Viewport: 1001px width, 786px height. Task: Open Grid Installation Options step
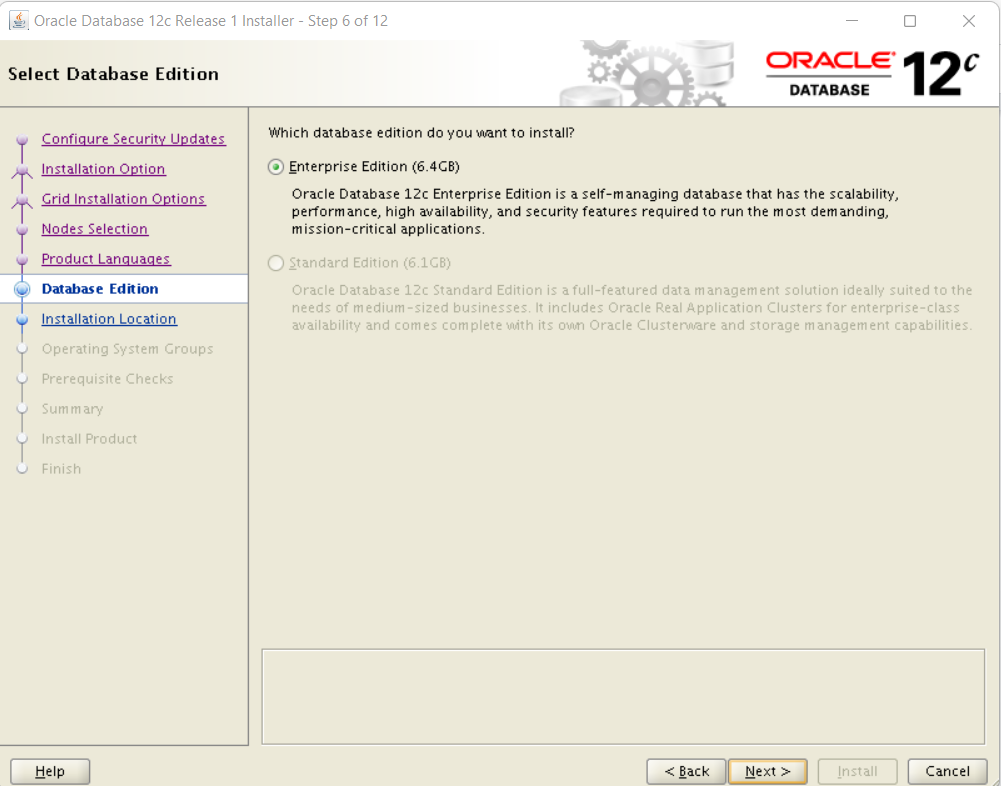point(123,199)
